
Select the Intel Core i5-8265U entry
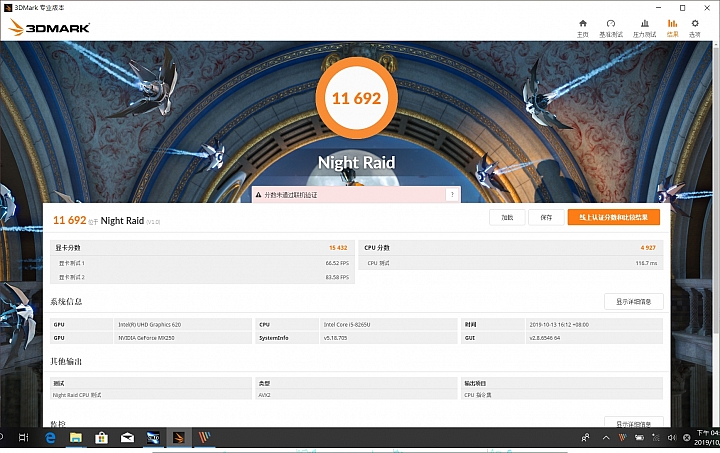click(x=347, y=324)
